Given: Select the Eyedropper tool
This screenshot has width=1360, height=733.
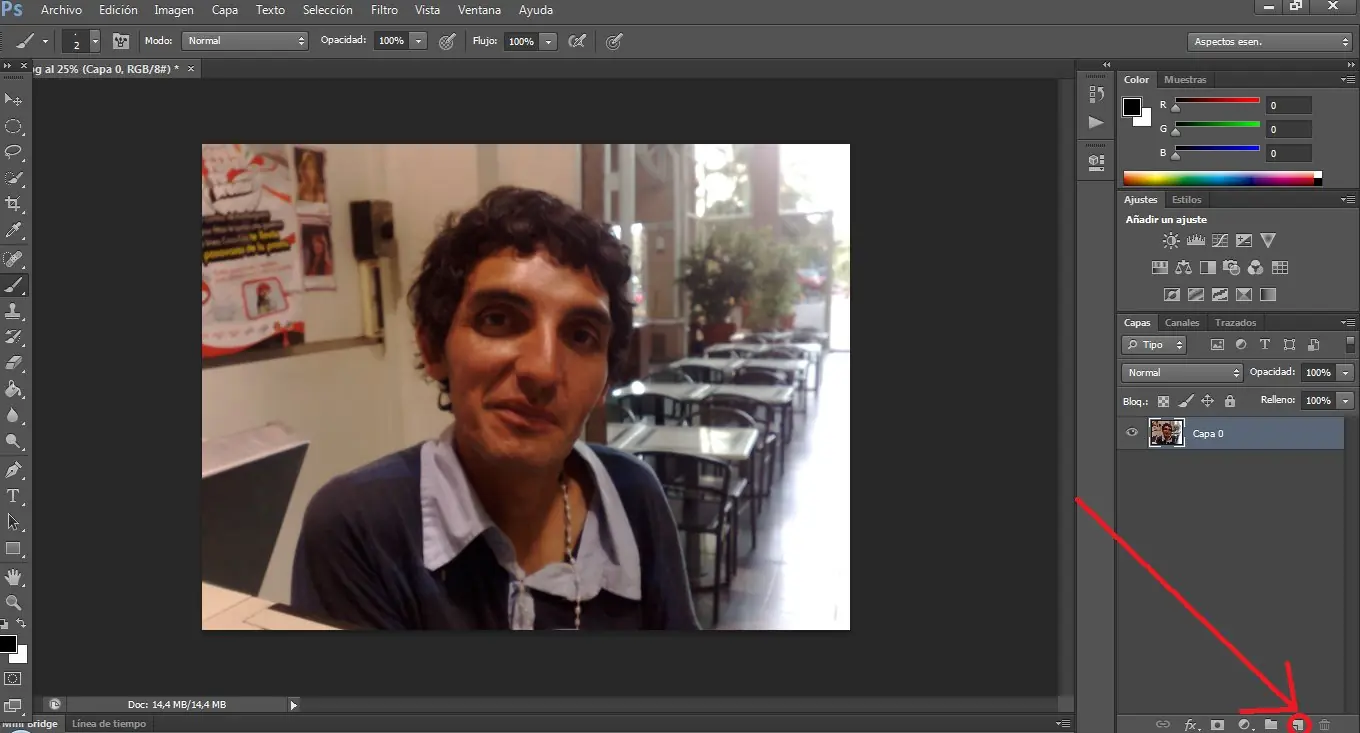Looking at the screenshot, I should coord(14,231).
